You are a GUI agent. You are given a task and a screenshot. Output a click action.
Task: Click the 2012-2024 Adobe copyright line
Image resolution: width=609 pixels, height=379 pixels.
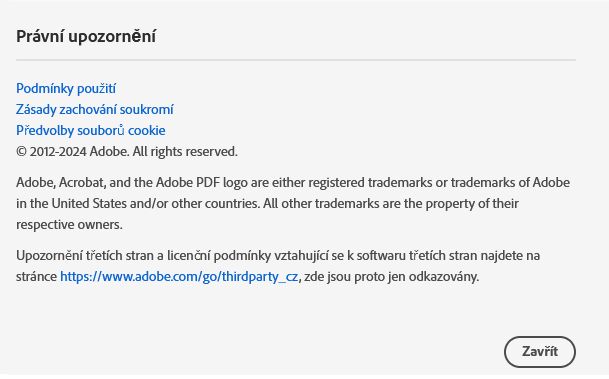127,151
